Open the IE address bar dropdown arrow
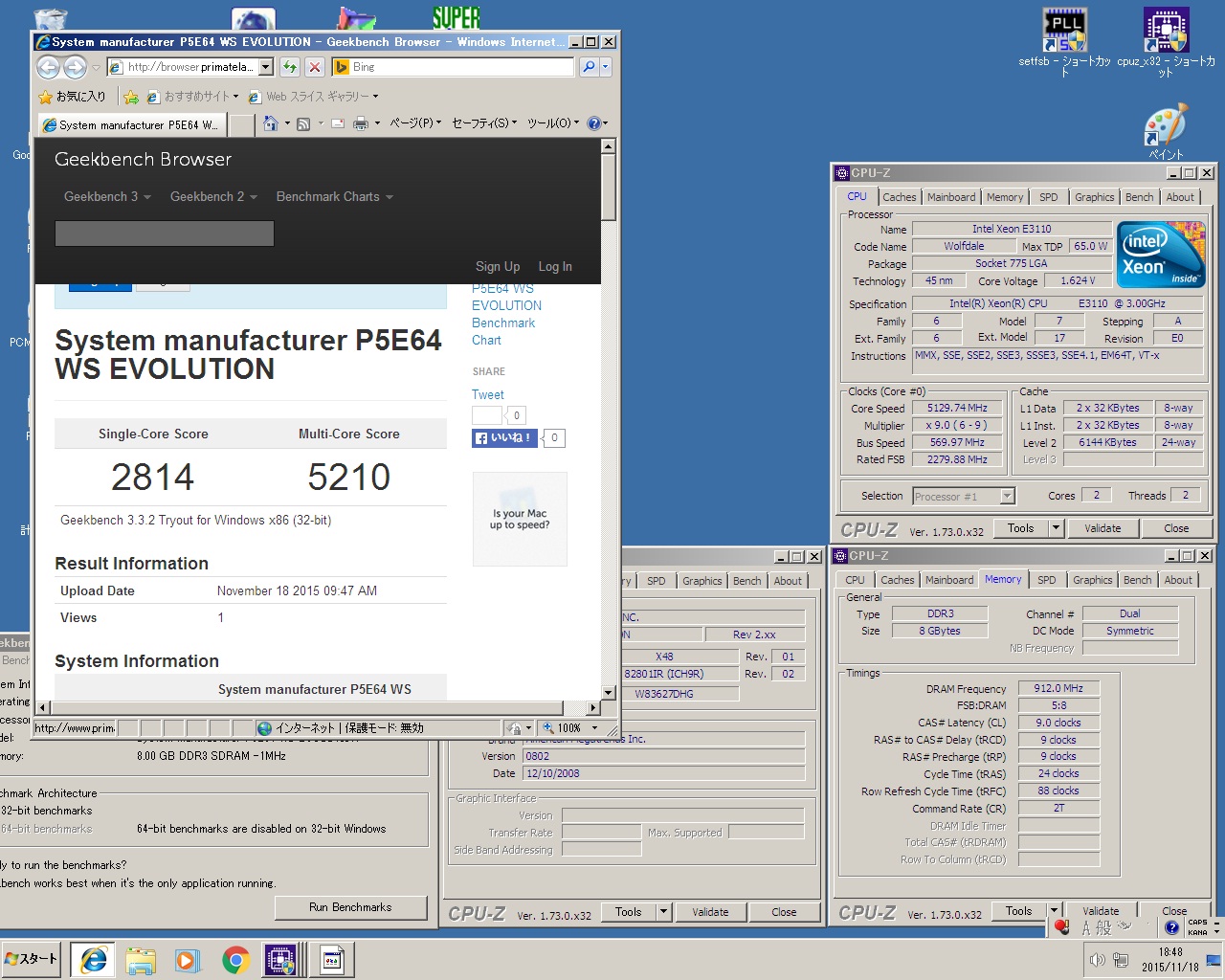 (265, 67)
